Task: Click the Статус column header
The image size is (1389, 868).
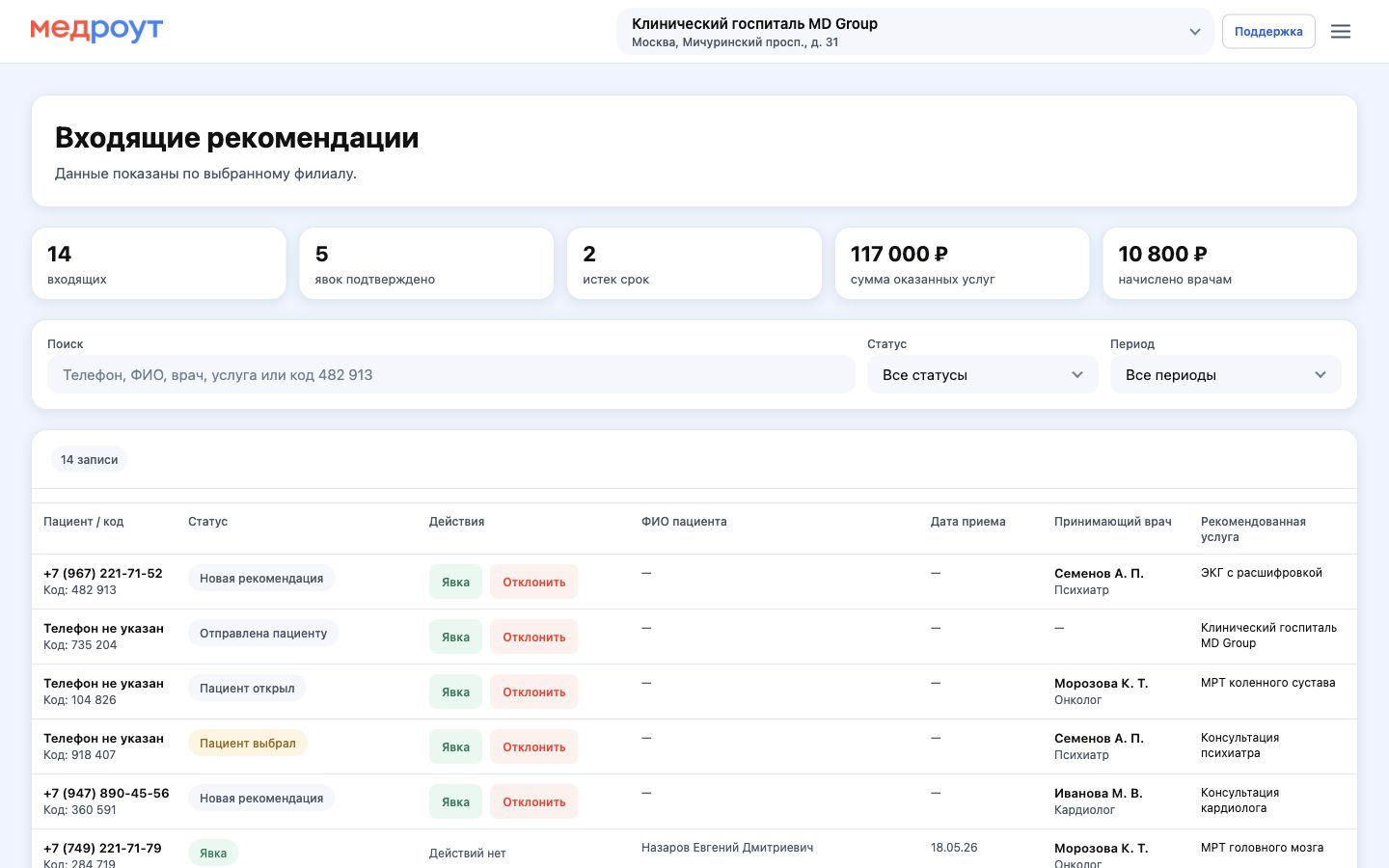Action: pyautogui.click(x=208, y=522)
